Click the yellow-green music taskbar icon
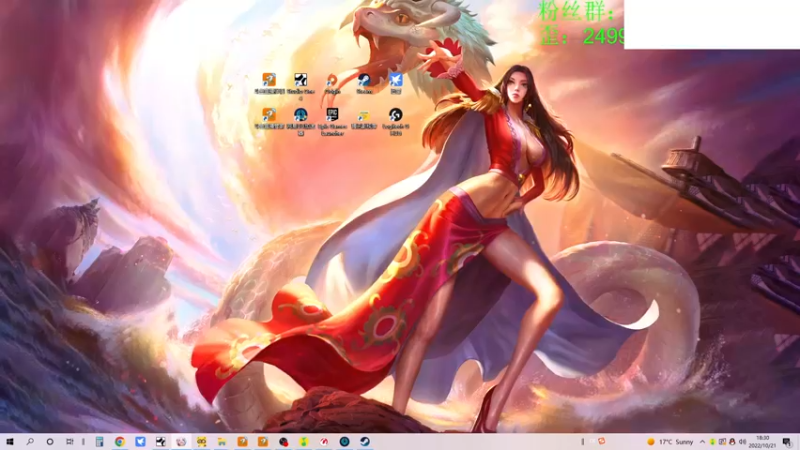The height and width of the screenshot is (450, 800). pos(304,442)
